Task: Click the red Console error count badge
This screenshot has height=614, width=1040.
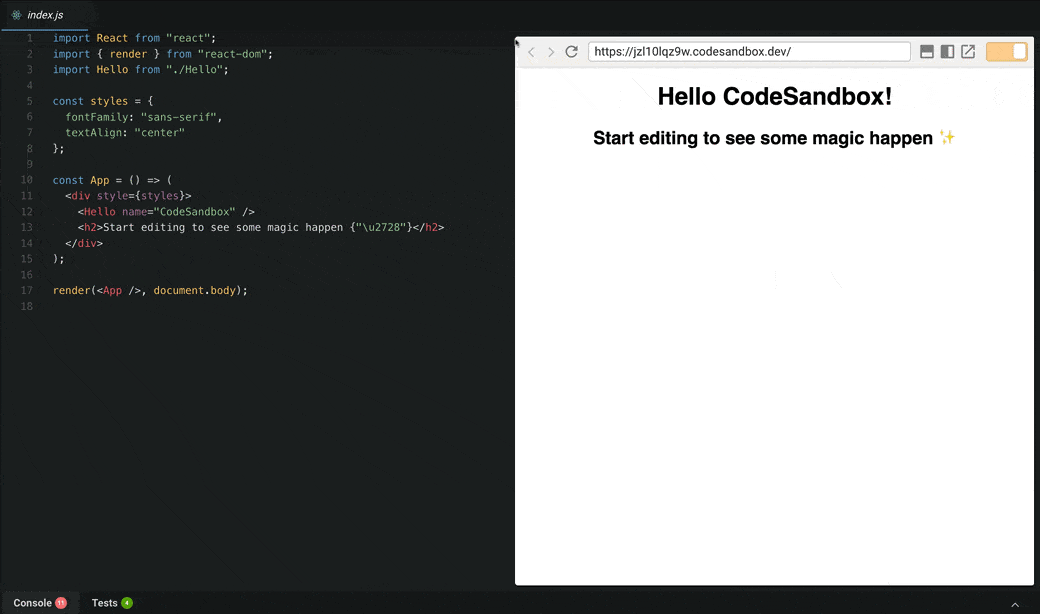Action: click(63, 603)
